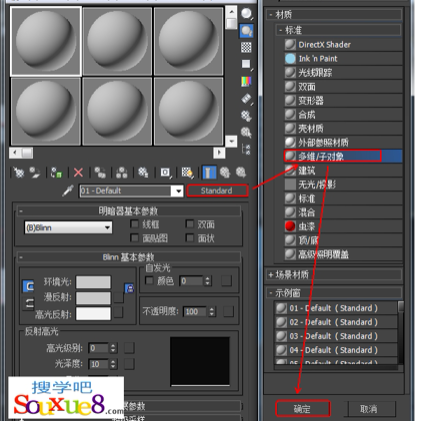
Task: Select the DirectX Shader material
Action: pyautogui.click(x=343, y=44)
